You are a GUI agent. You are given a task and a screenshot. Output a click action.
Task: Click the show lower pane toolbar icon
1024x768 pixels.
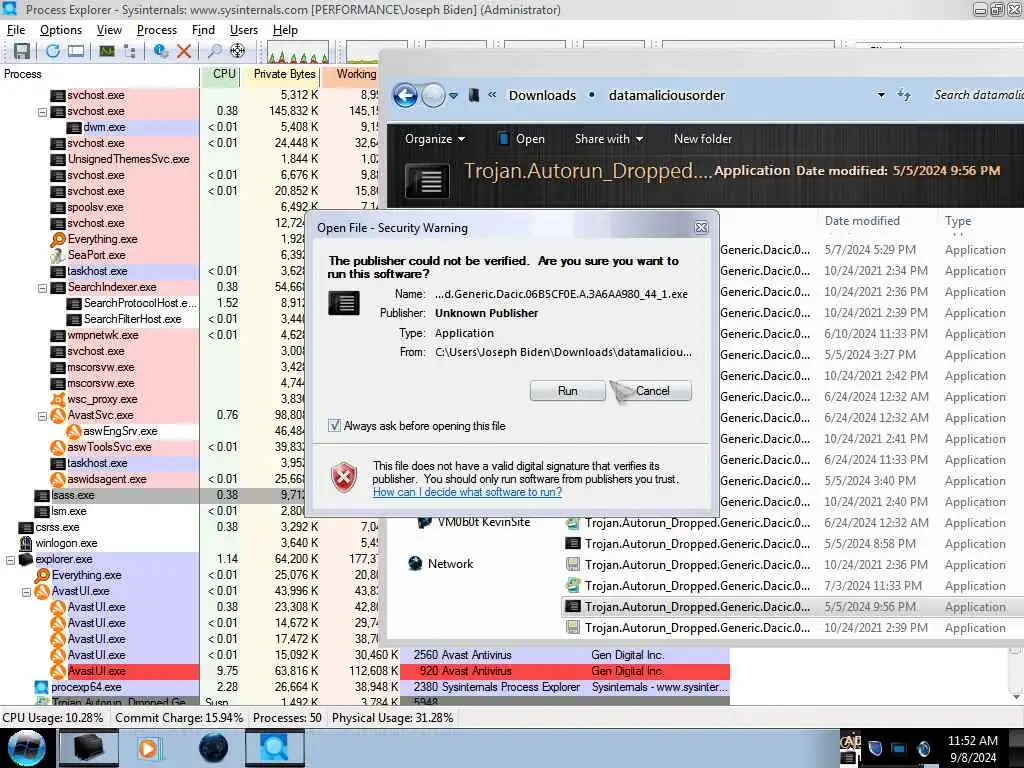76,51
